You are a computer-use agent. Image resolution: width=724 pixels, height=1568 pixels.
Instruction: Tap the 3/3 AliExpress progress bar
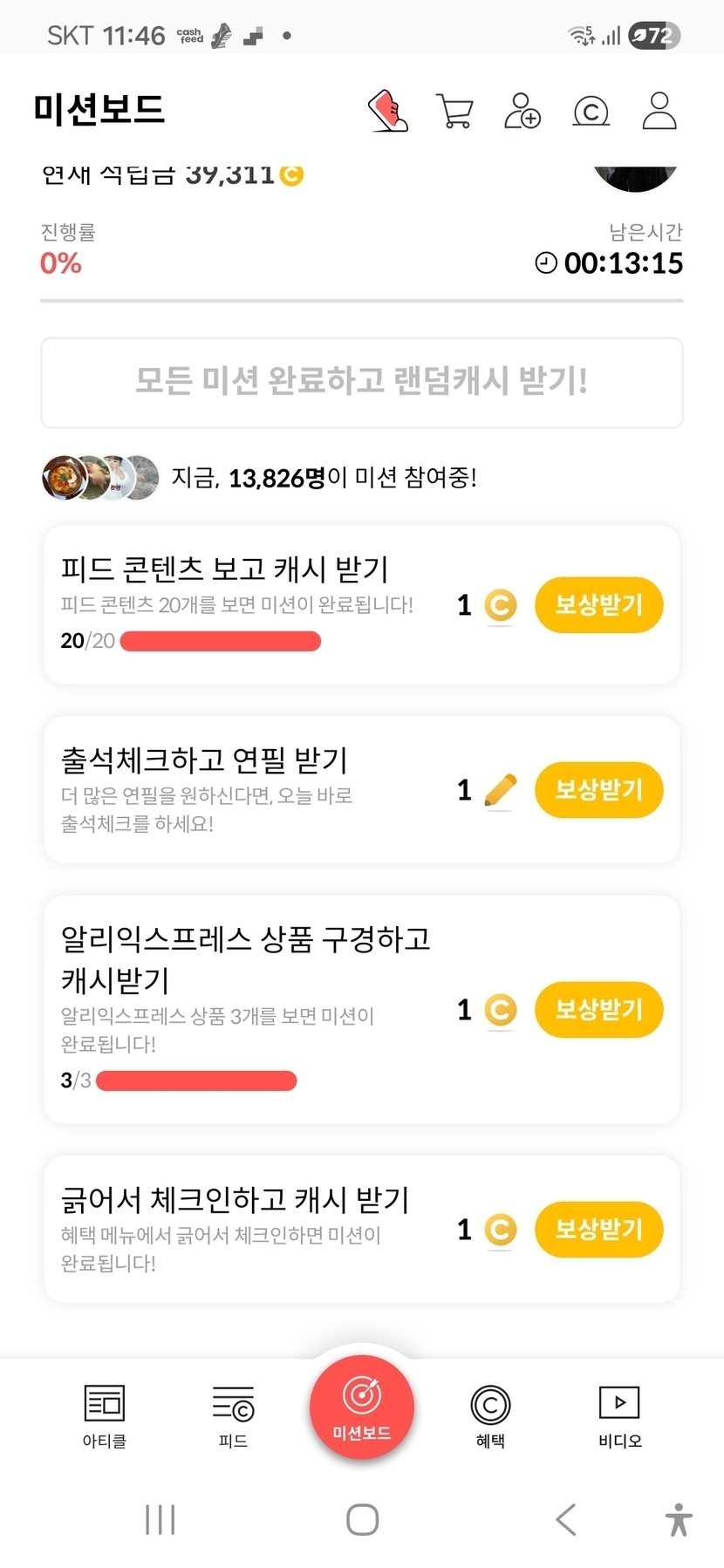196,1081
